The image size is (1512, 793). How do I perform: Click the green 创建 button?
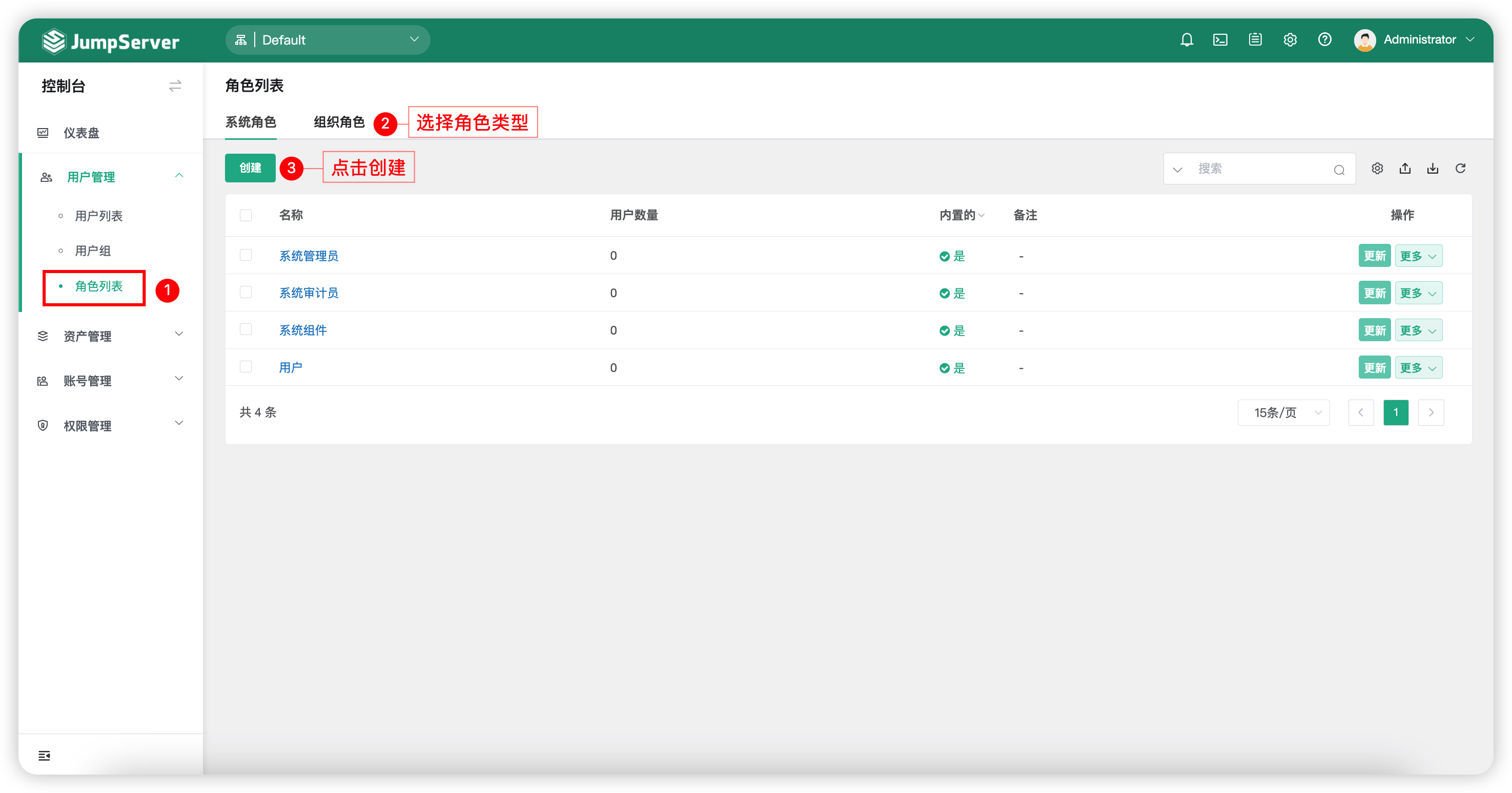point(250,169)
